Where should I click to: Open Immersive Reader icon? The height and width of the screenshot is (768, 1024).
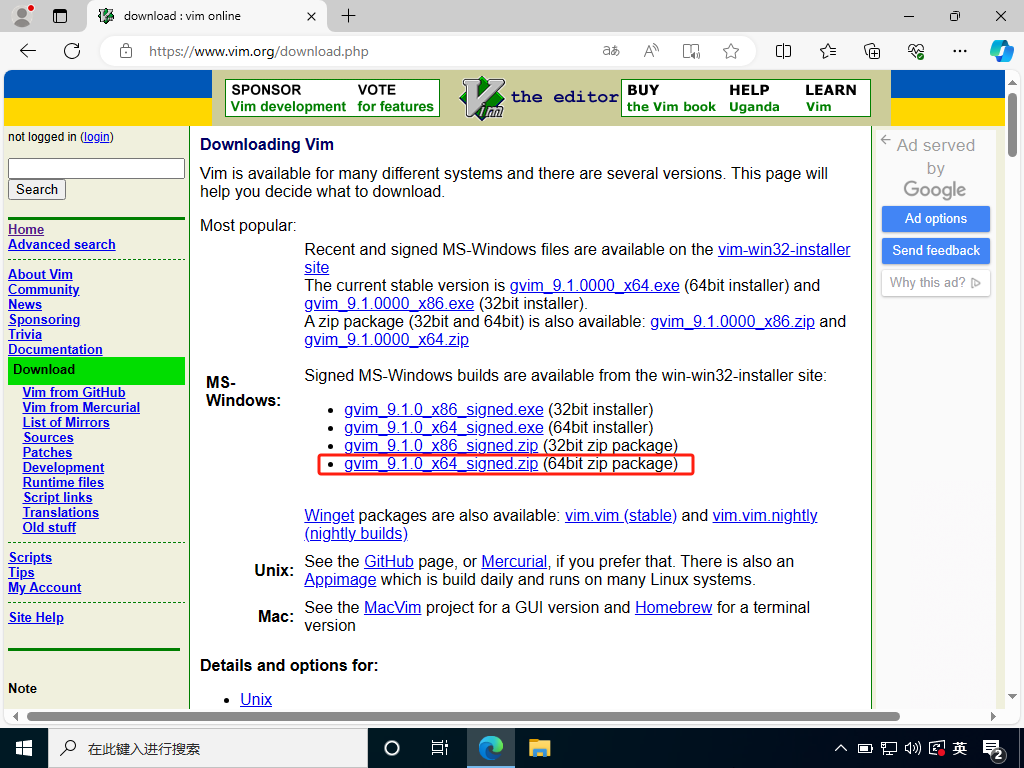pos(691,51)
